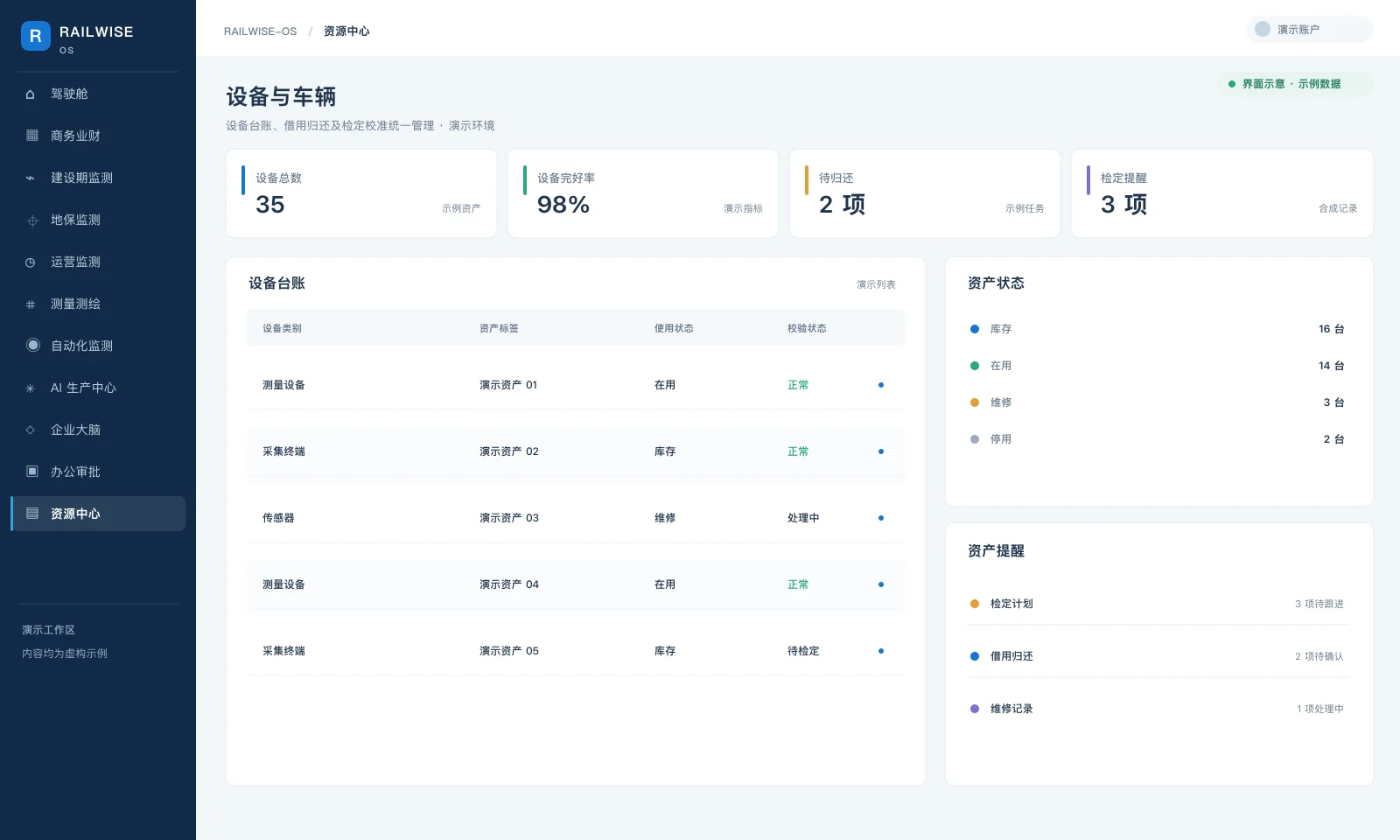Image resolution: width=1400 pixels, height=840 pixels.
Task: Click the 设备类别 column header
Action: [282, 328]
